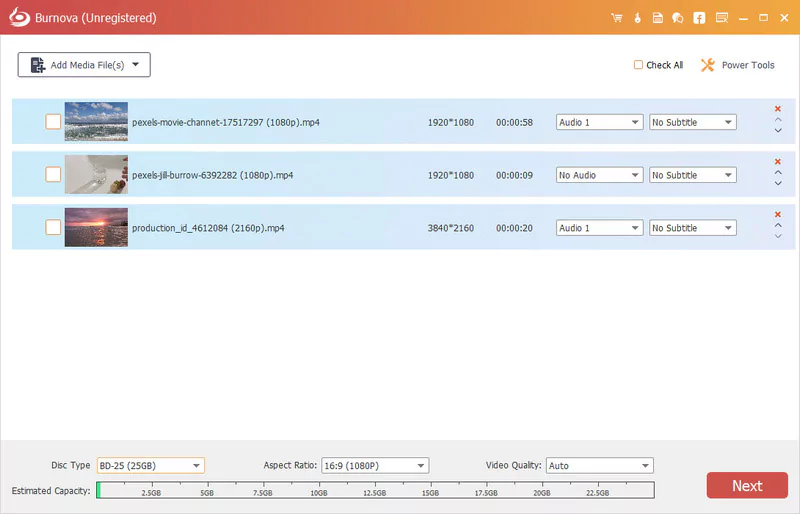This screenshot has width=800, height=514.
Task: Select the production_id_4612084 file checkbox
Action: [53, 228]
